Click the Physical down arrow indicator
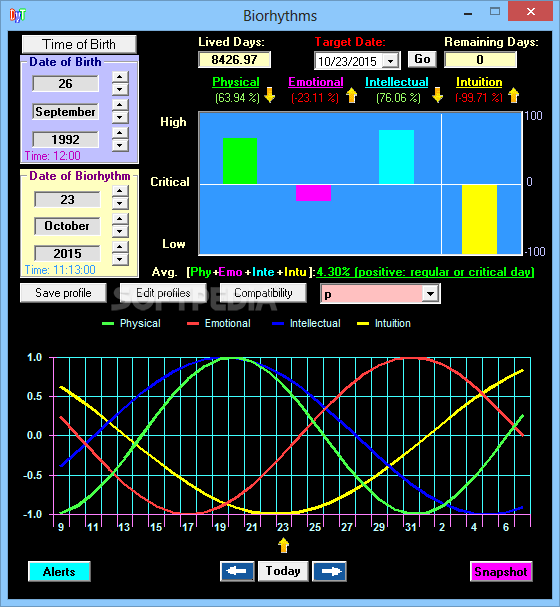 point(269,95)
